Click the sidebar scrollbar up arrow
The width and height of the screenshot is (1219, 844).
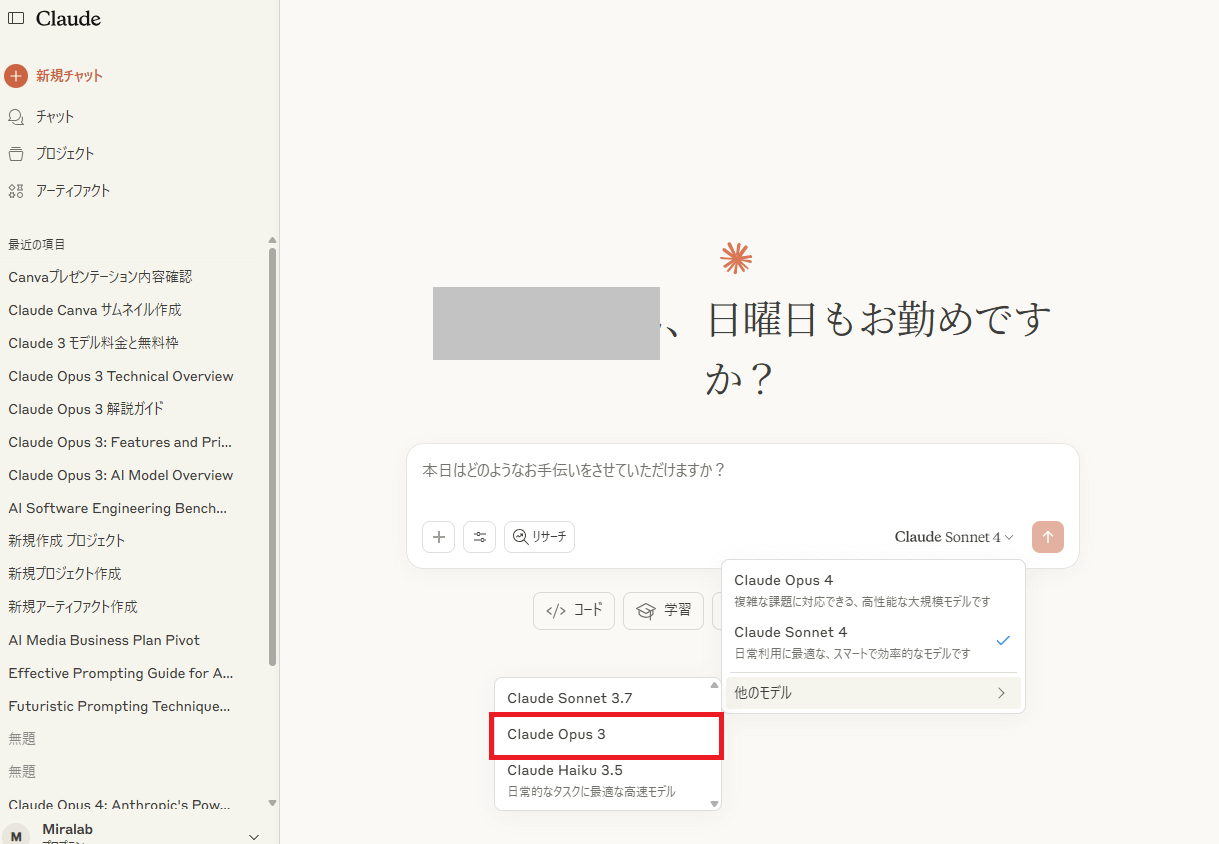coord(272,240)
